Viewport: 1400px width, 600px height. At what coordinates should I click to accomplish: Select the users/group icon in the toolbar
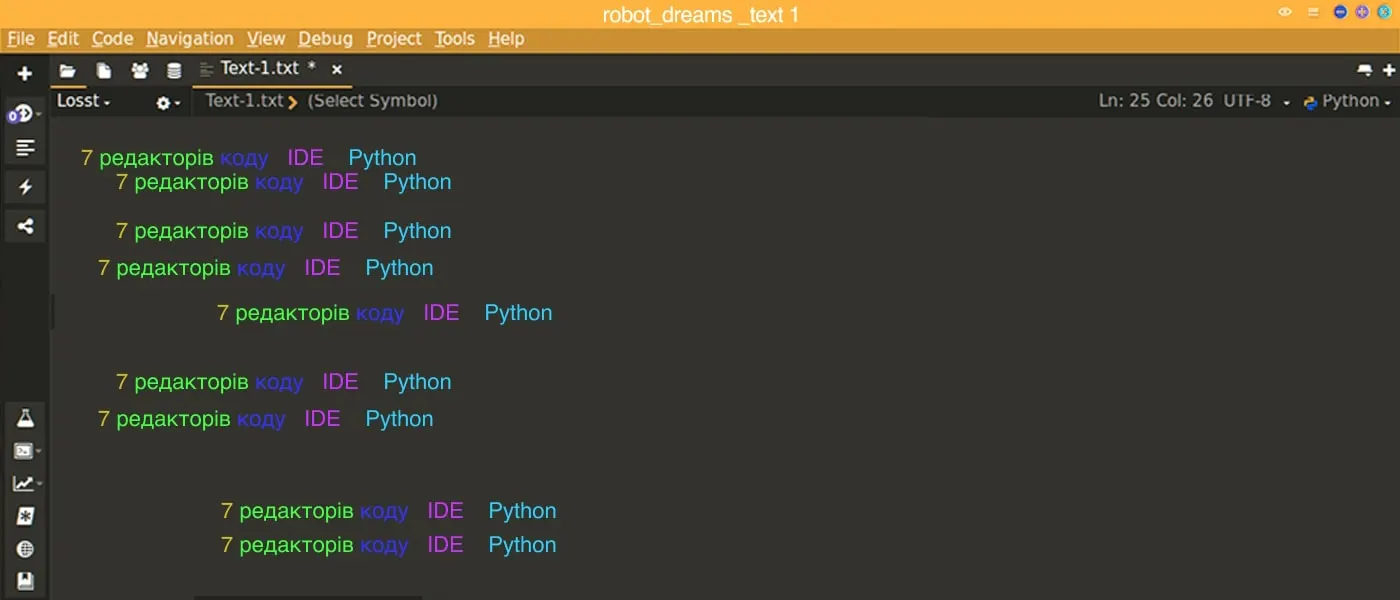click(139, 70)
